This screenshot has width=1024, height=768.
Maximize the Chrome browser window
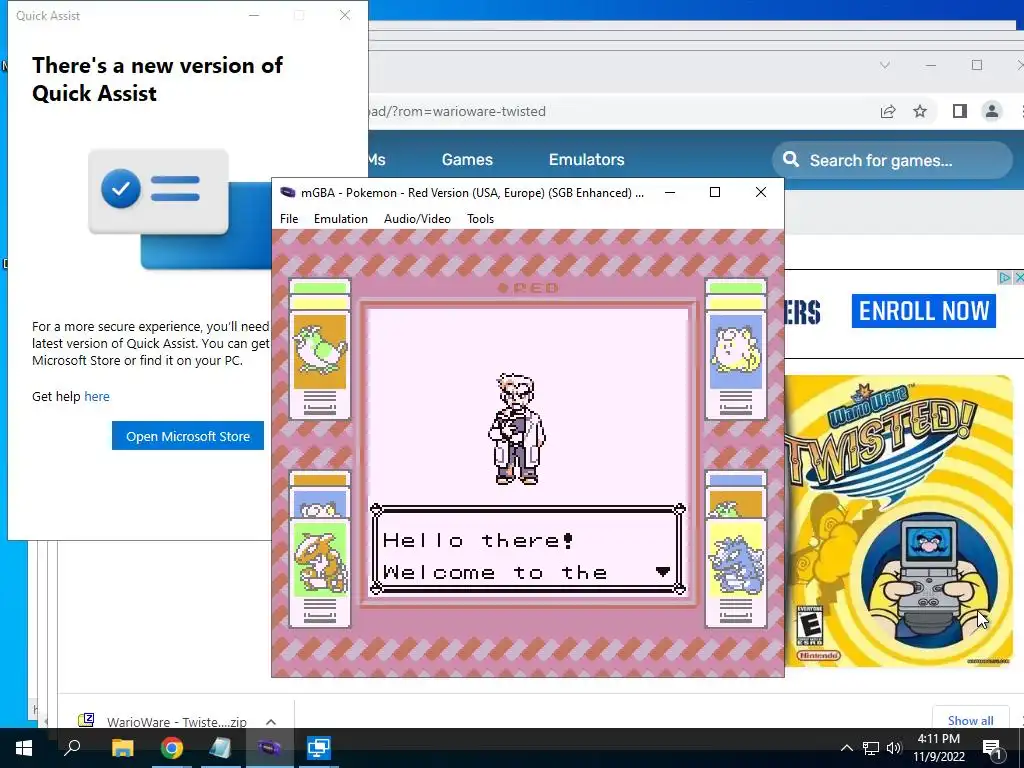point(977,65)
